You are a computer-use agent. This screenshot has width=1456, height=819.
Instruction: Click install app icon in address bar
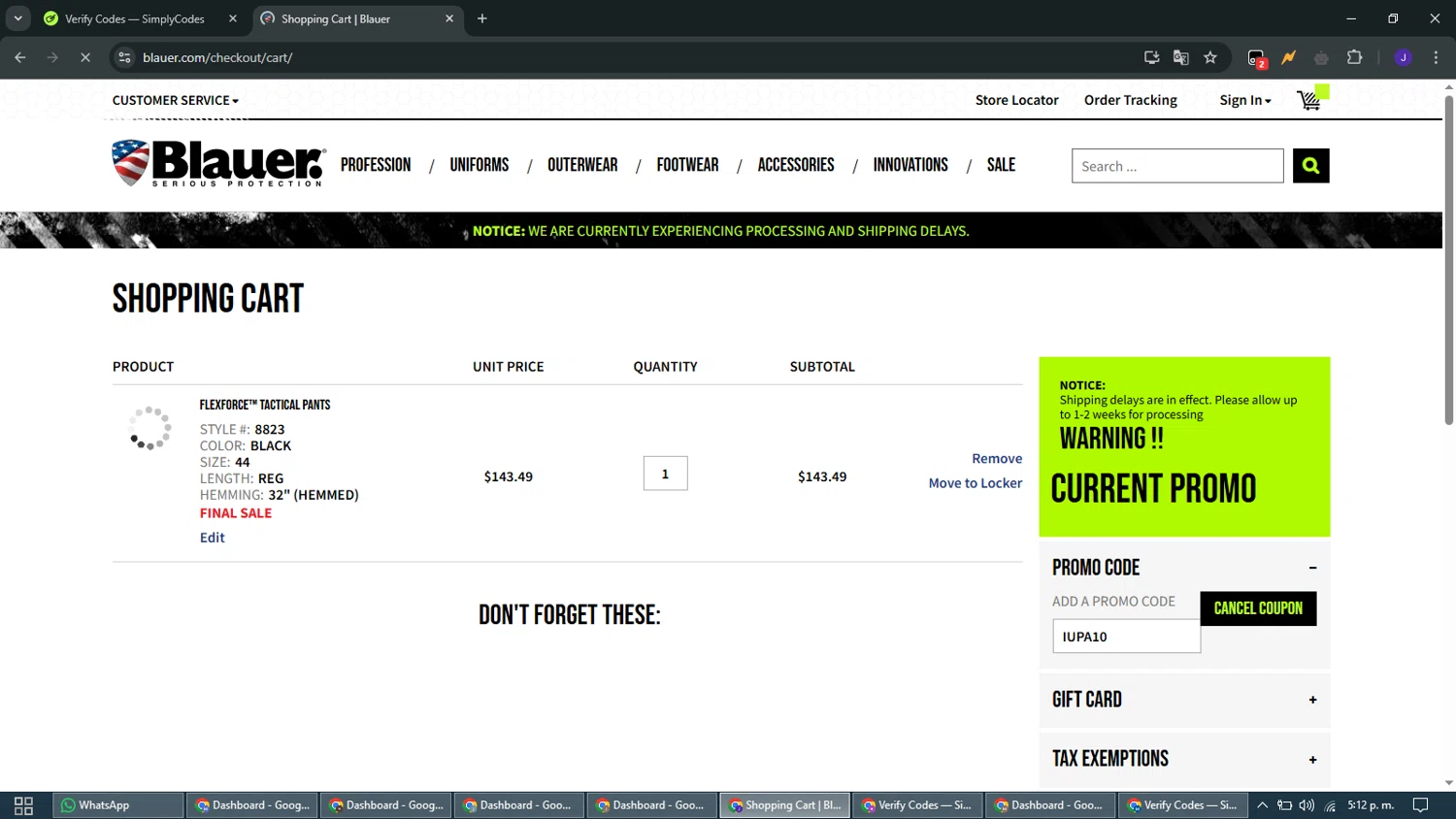(1152, 57)
